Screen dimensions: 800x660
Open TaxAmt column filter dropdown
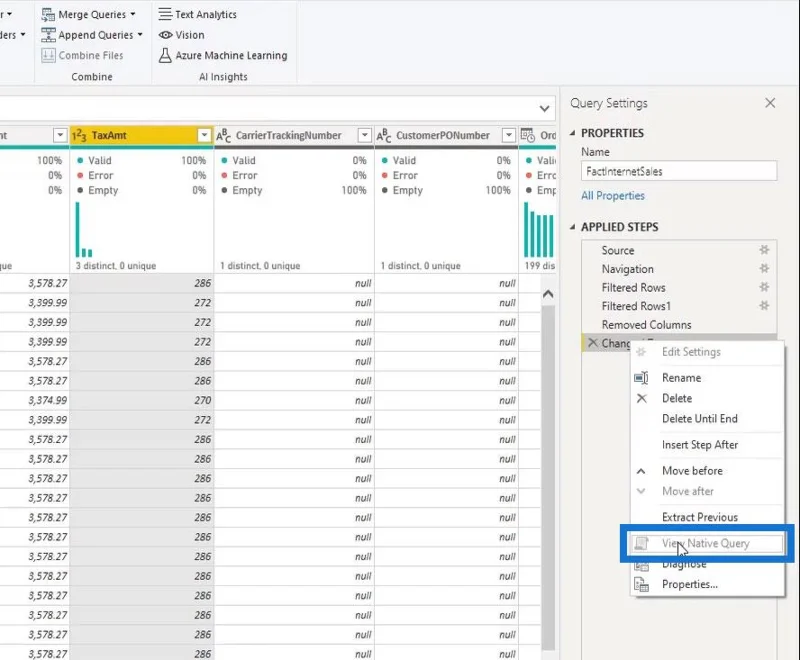204,135
